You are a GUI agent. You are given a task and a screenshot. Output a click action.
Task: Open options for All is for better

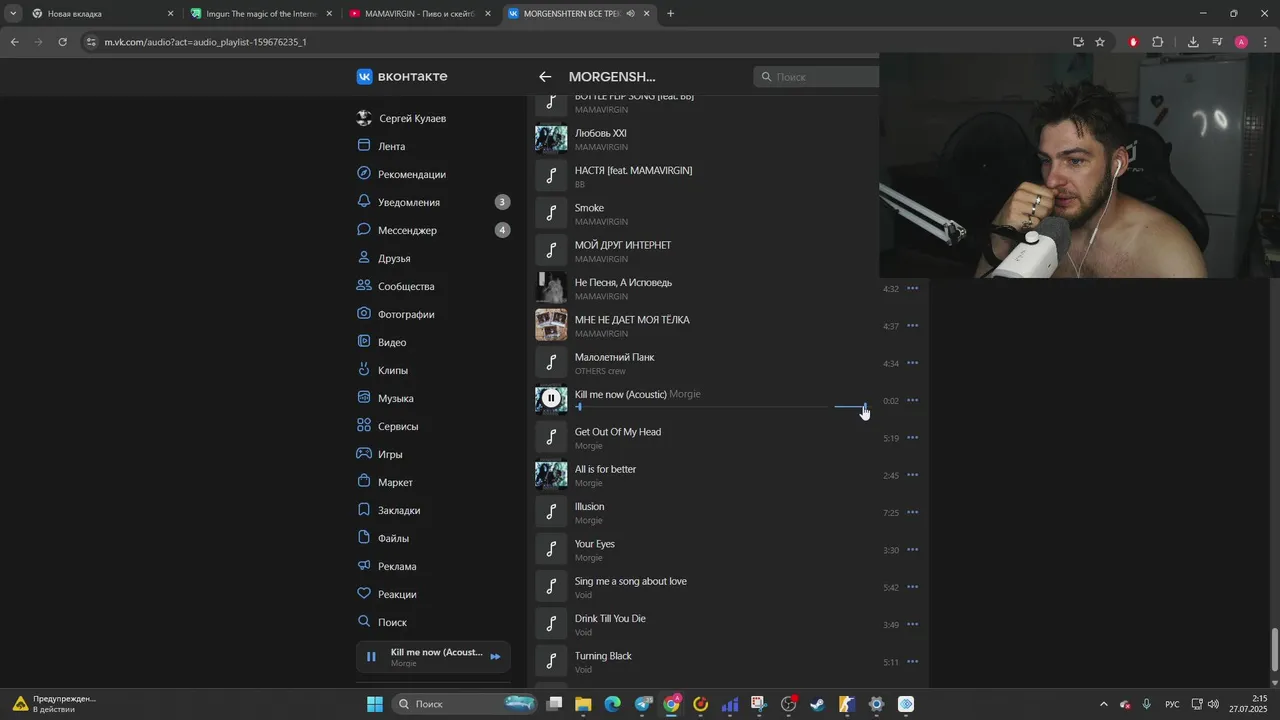[912, 475]
